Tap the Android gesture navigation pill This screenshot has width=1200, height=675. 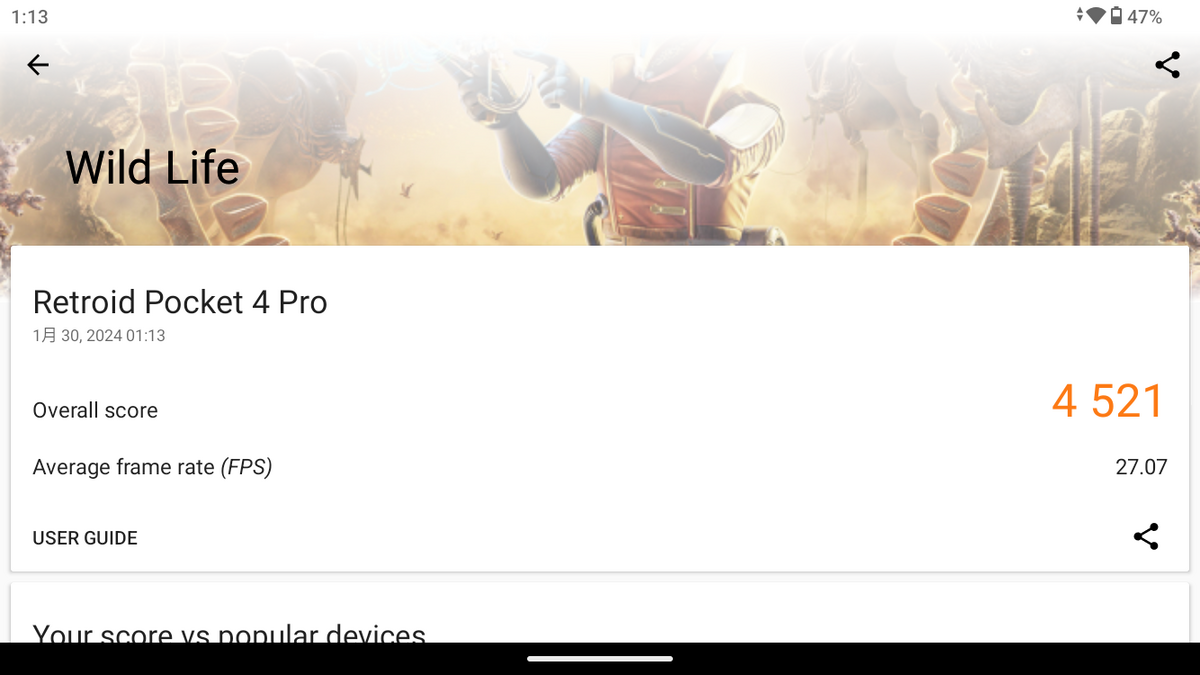coord(600,658)
